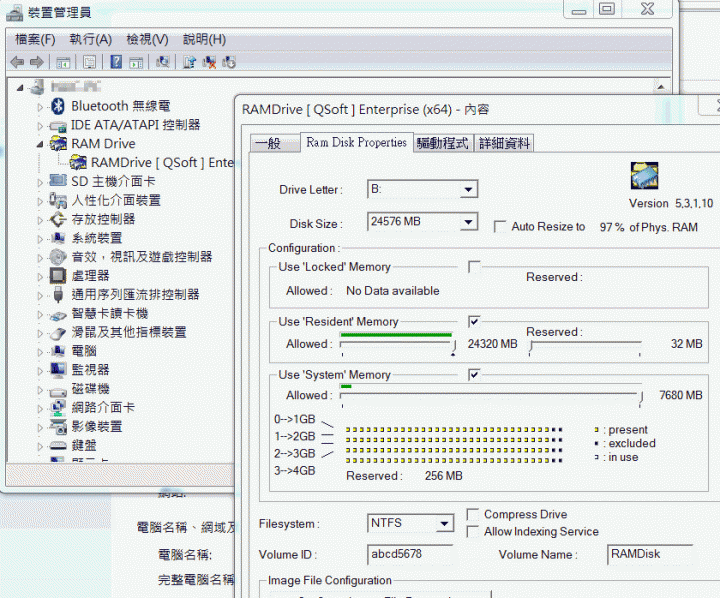Image resolution: width=720 pixels, height=598 pixels.
Task: Click the Forward arrow toolbar icon
Action: point(37,62)
